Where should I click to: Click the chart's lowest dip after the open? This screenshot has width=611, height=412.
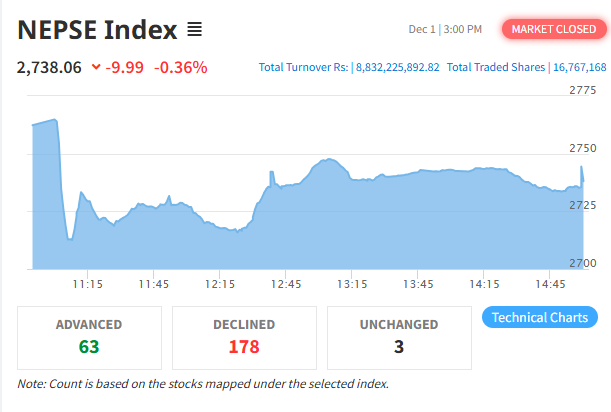[70, 239]
